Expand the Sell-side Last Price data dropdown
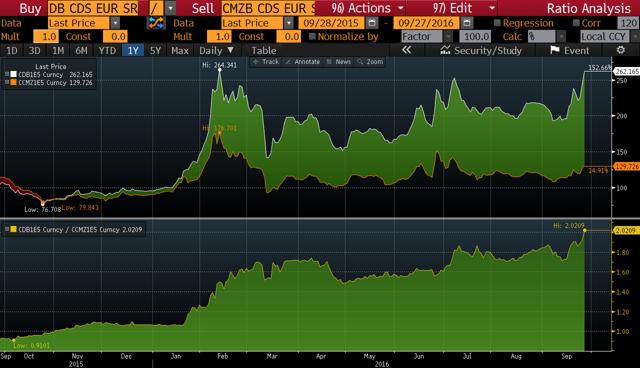This screenshot has height=368, width=640. pyautogui.click(x=289, y=23)
